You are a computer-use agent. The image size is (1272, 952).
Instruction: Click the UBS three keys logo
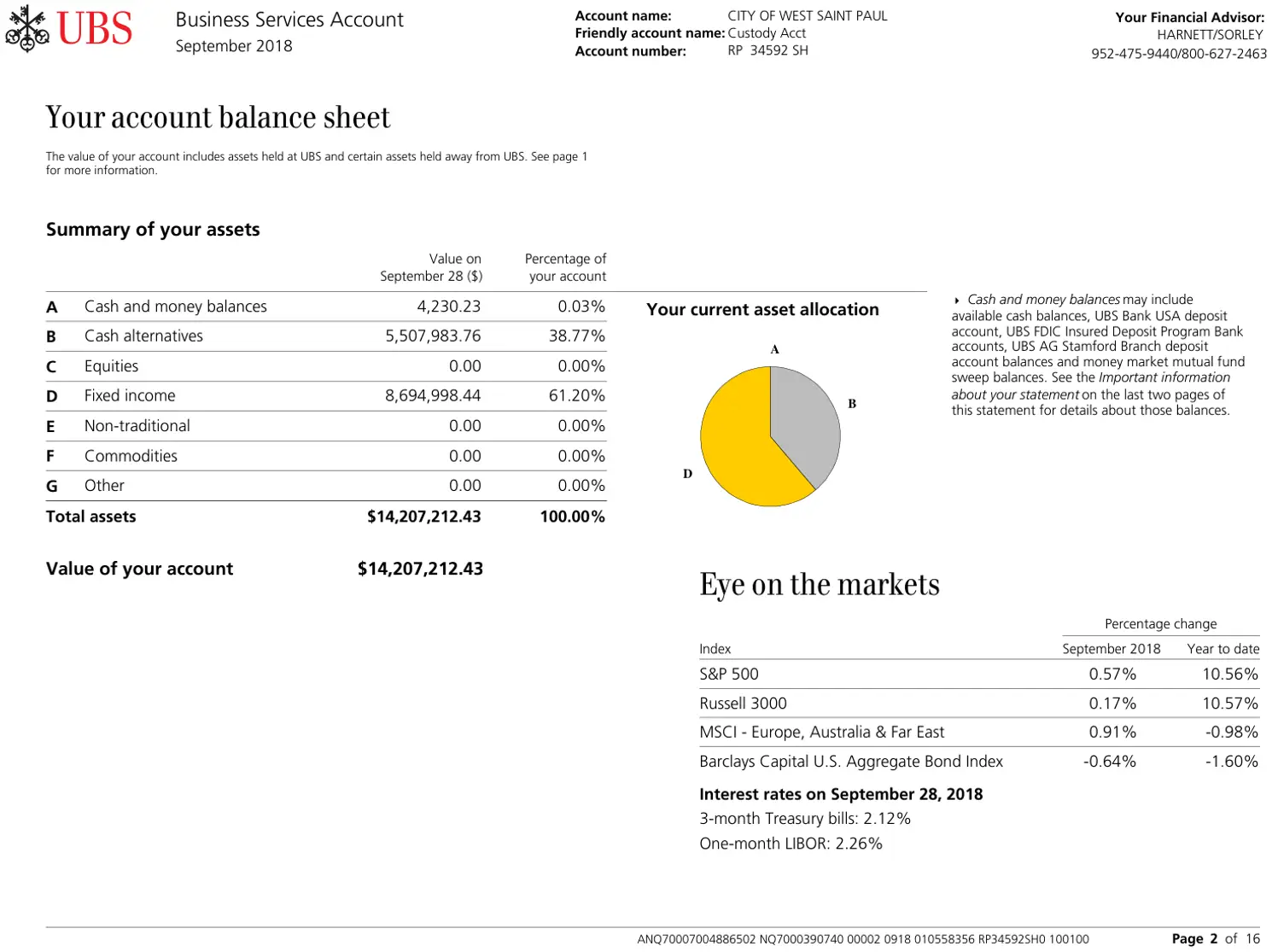pos(27,28)
